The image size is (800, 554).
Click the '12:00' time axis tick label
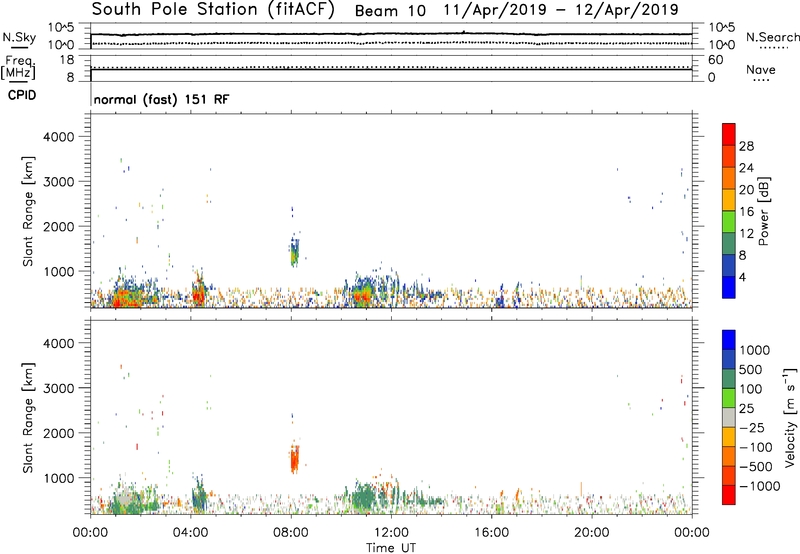tap(391, 533)
